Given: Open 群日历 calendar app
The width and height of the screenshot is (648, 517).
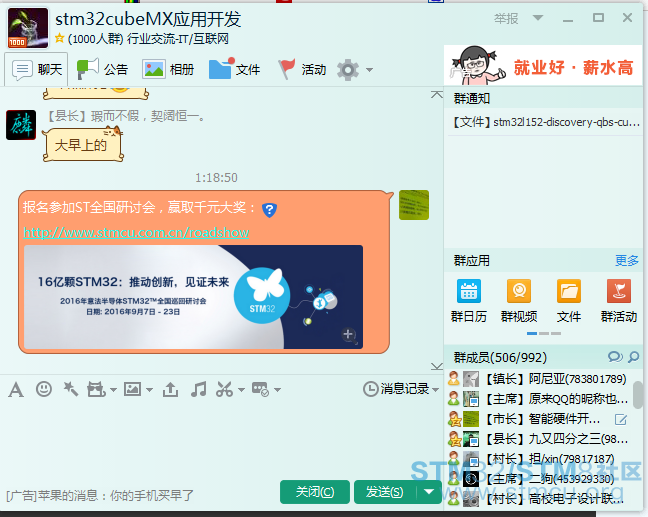Looking at the screenshot, I should [x=469, y=301].
